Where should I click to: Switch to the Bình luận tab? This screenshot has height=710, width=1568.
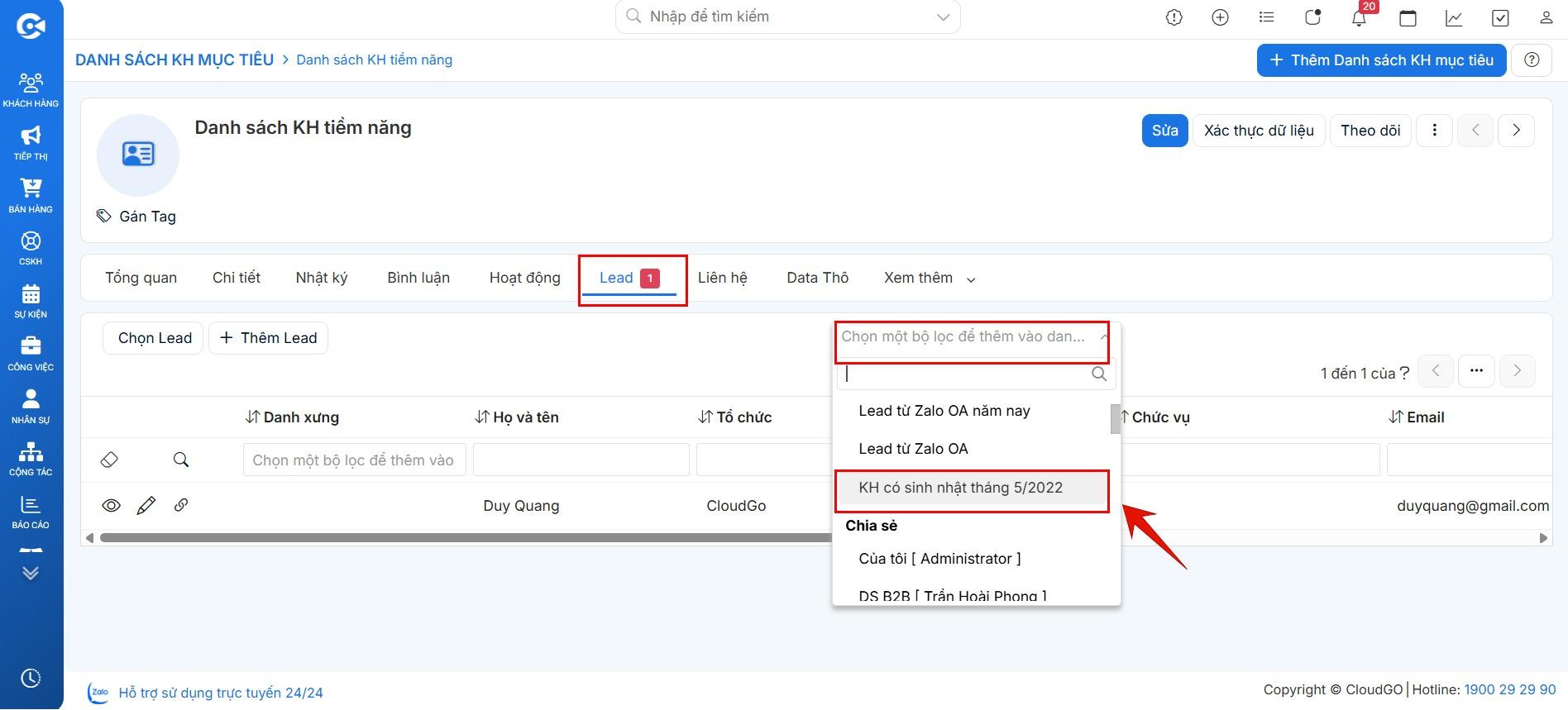[418, 278]
